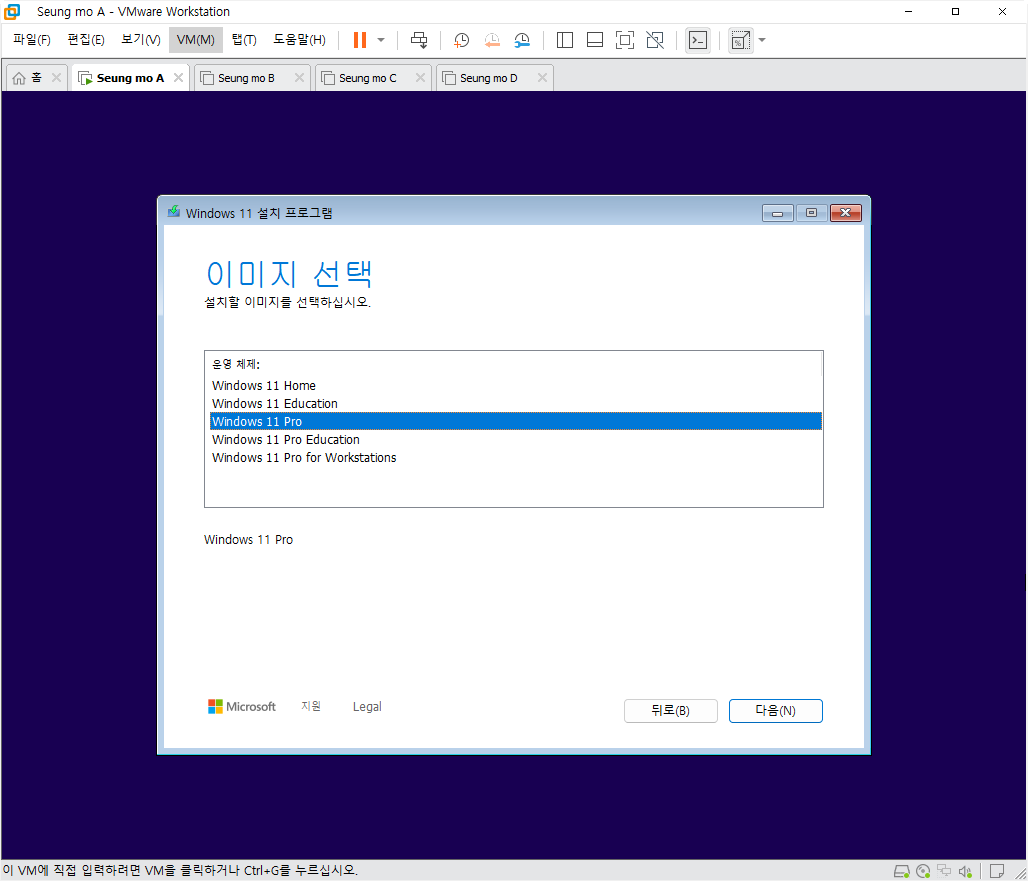Click the 뒤로(B) back button
The height and width of the screenshot is (881, 1028).
tap(670, 711)
